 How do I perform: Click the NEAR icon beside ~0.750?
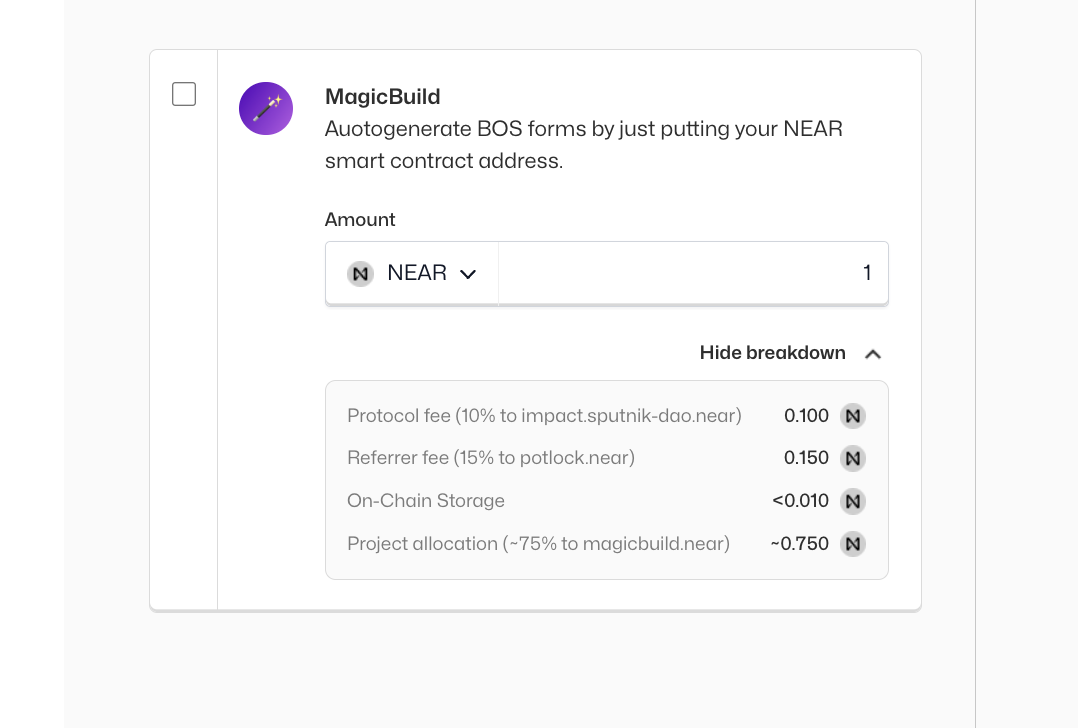coord(853,544)
